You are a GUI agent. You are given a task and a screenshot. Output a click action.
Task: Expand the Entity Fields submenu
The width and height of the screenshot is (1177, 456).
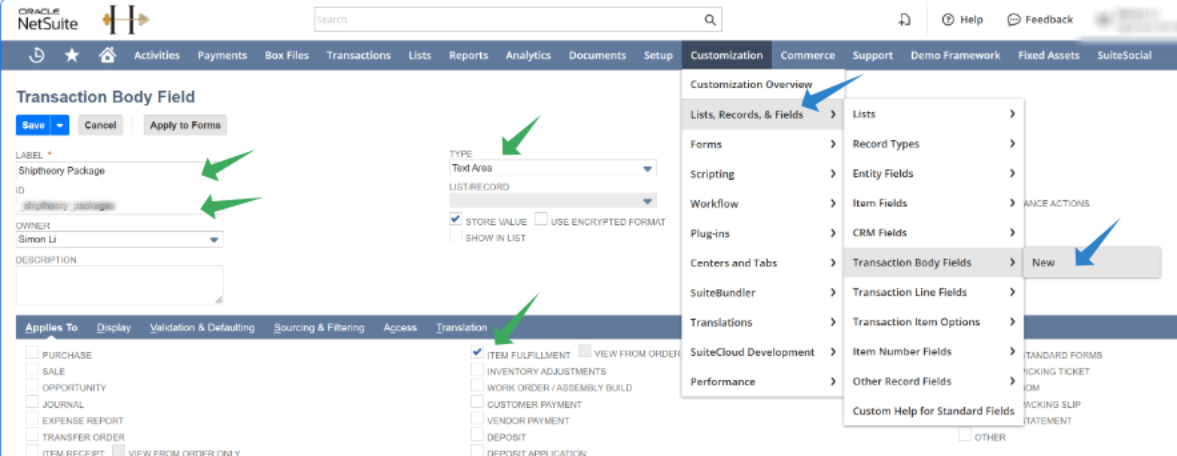click(x=934, y=174)
